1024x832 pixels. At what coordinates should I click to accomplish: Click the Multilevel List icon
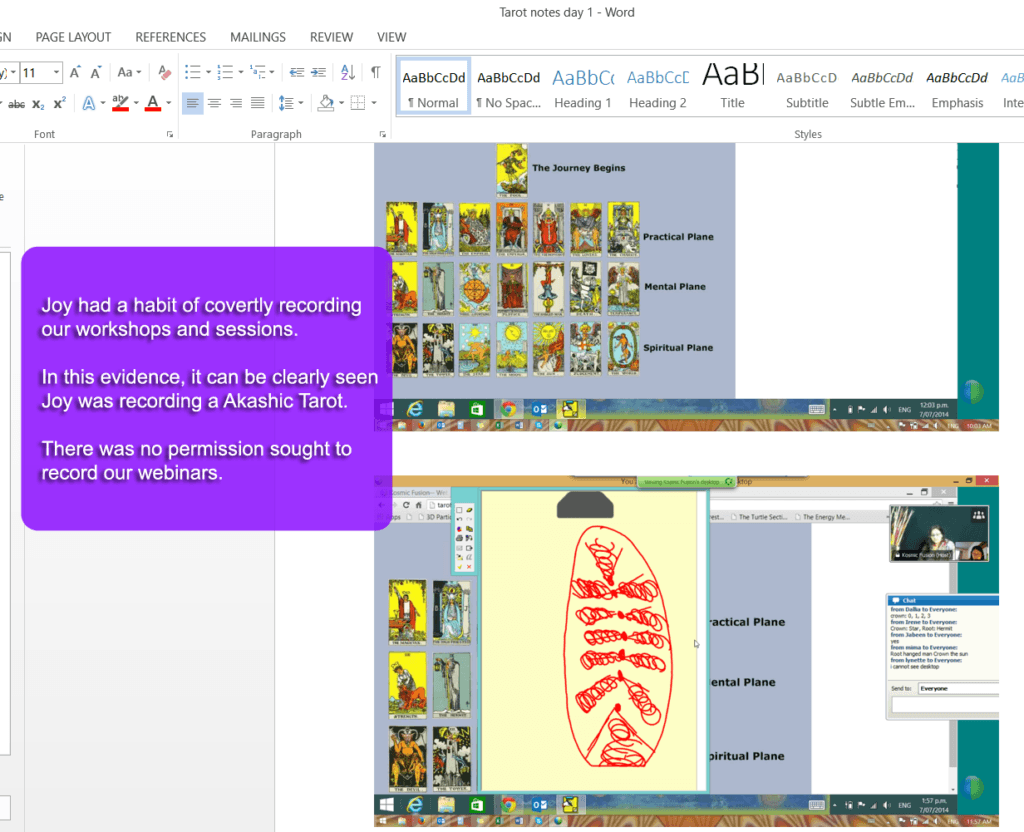click(257, 72)
